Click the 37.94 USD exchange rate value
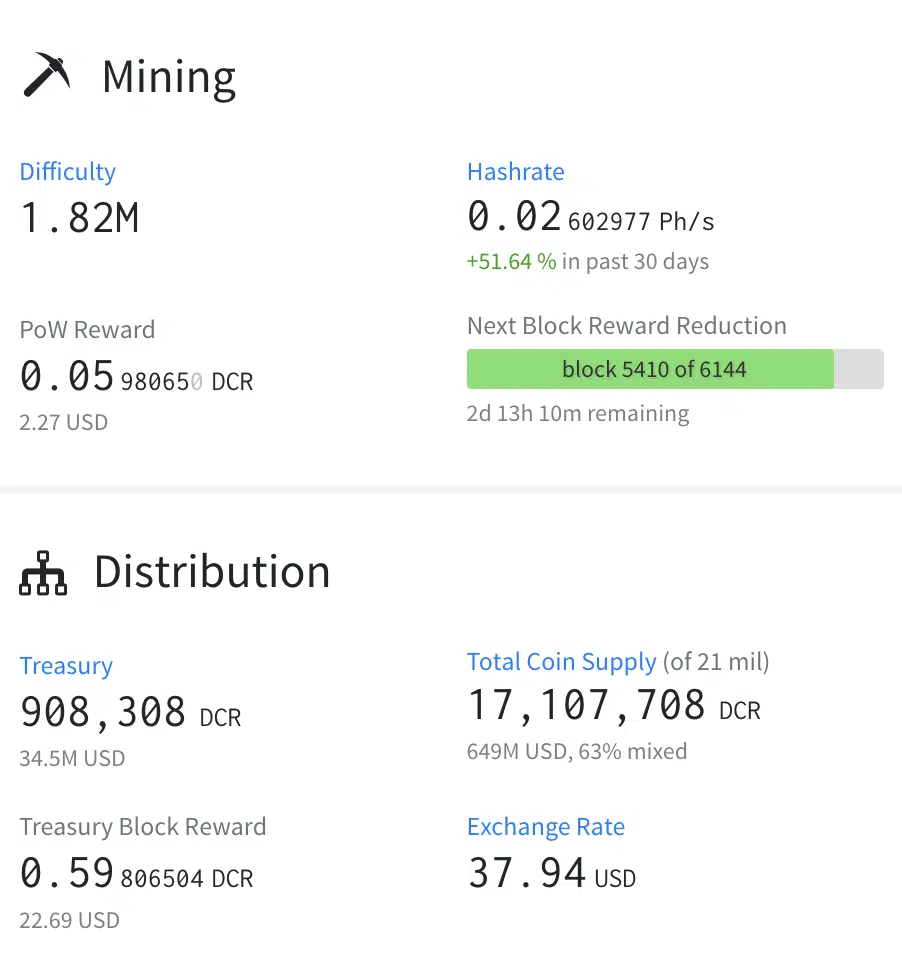 (551, 874)
